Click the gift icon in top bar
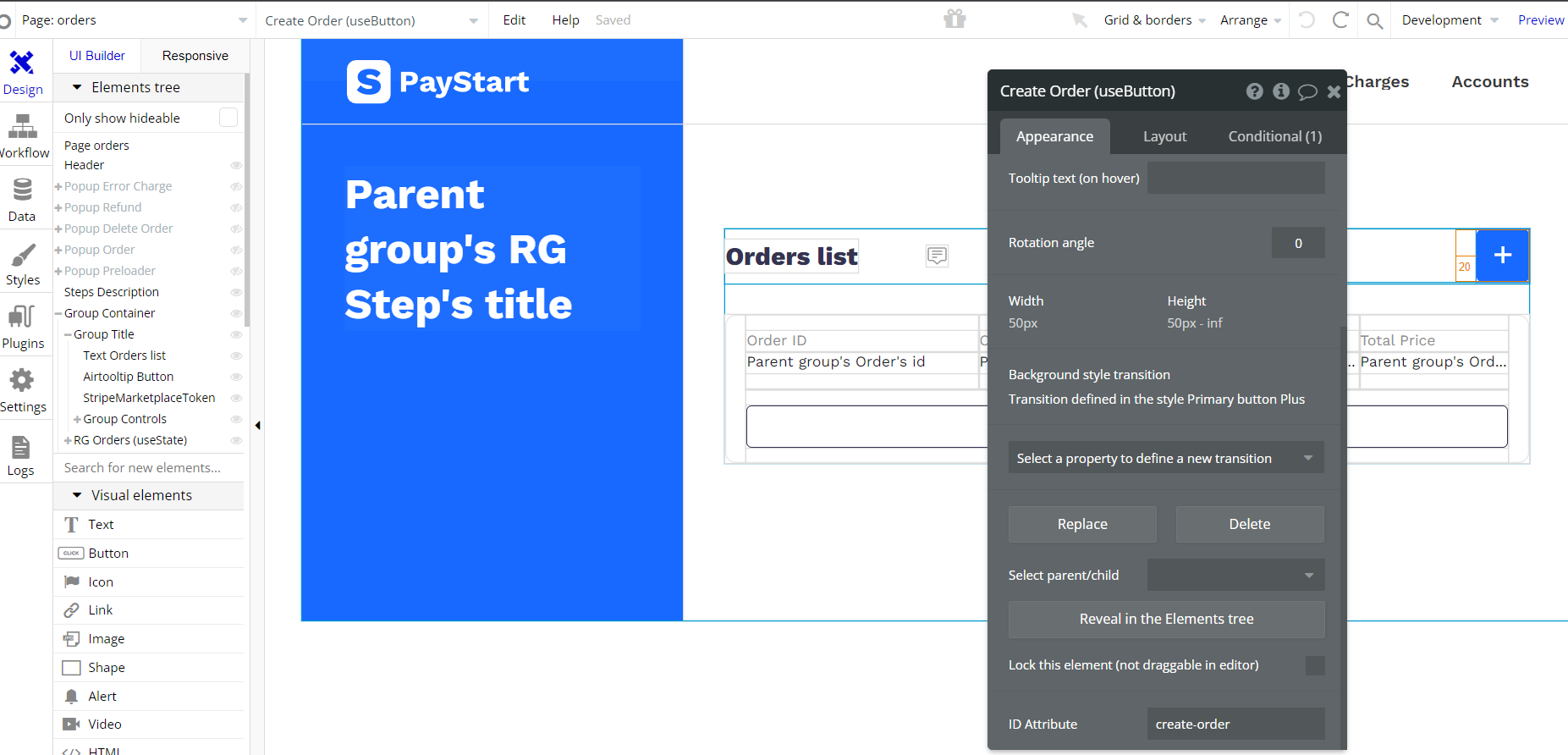This screenshot has width=1568, height=755. [955, 19]
